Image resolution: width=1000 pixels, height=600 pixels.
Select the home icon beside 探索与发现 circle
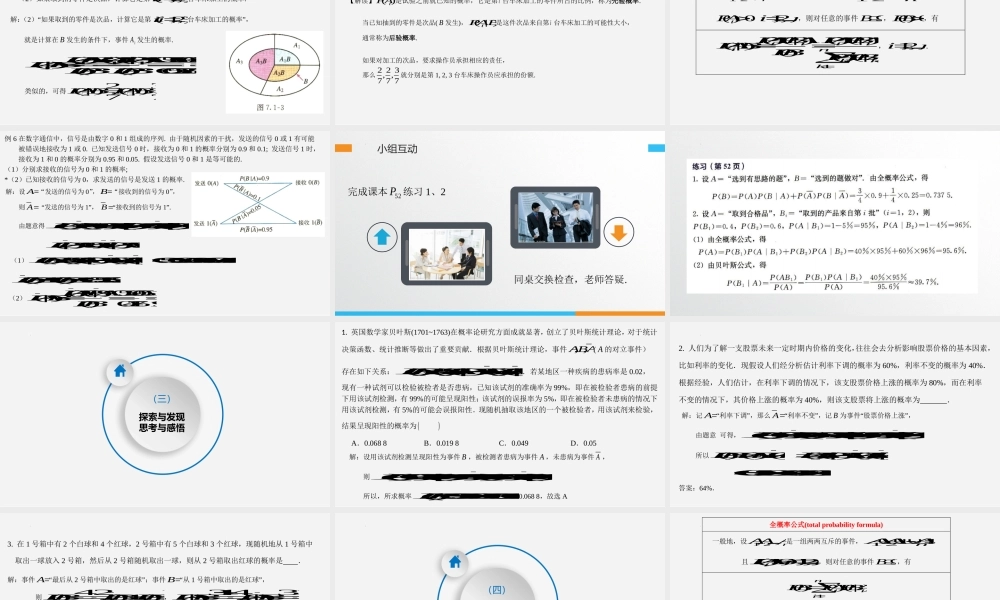[x=120, y=371]
